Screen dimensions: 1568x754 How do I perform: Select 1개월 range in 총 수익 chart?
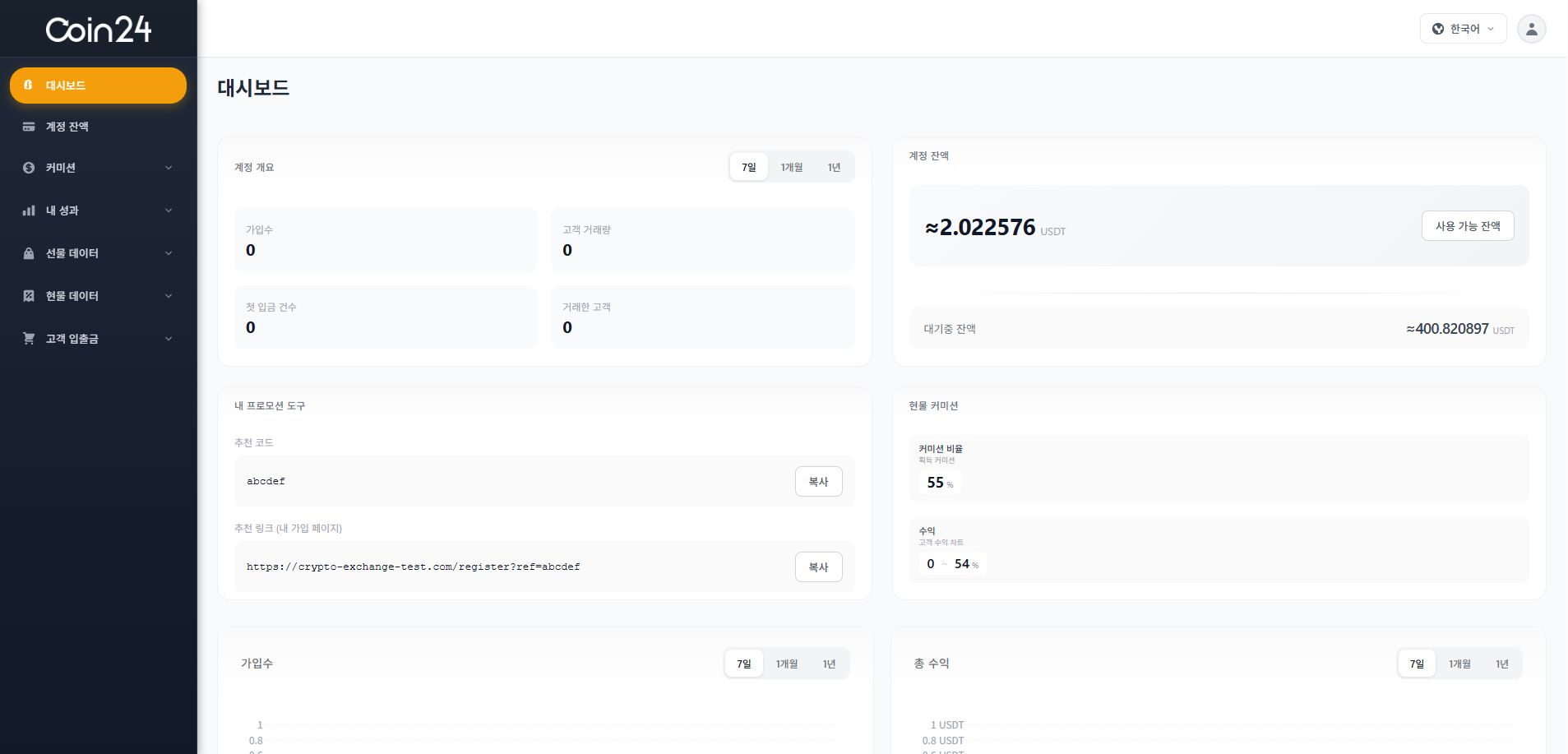[x=1459, y=664]
